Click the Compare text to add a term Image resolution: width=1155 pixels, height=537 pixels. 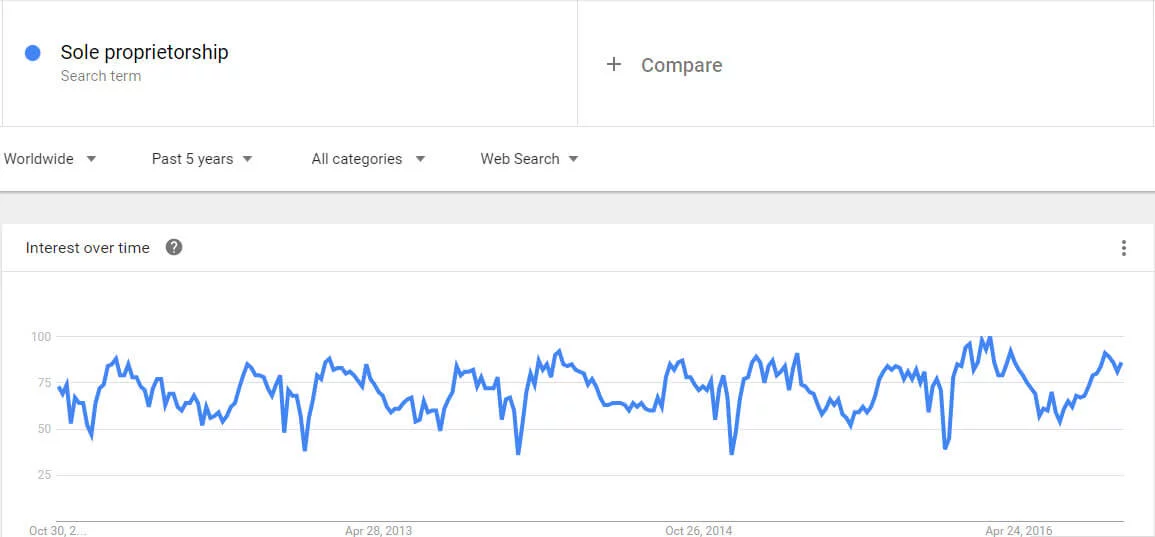(681, 65)
